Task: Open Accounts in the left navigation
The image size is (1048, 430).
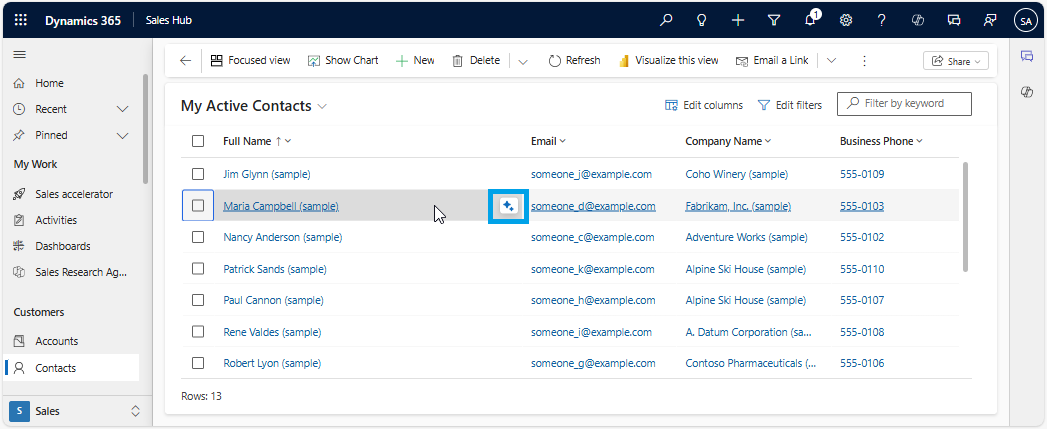Action: click(x=56, y=341)
